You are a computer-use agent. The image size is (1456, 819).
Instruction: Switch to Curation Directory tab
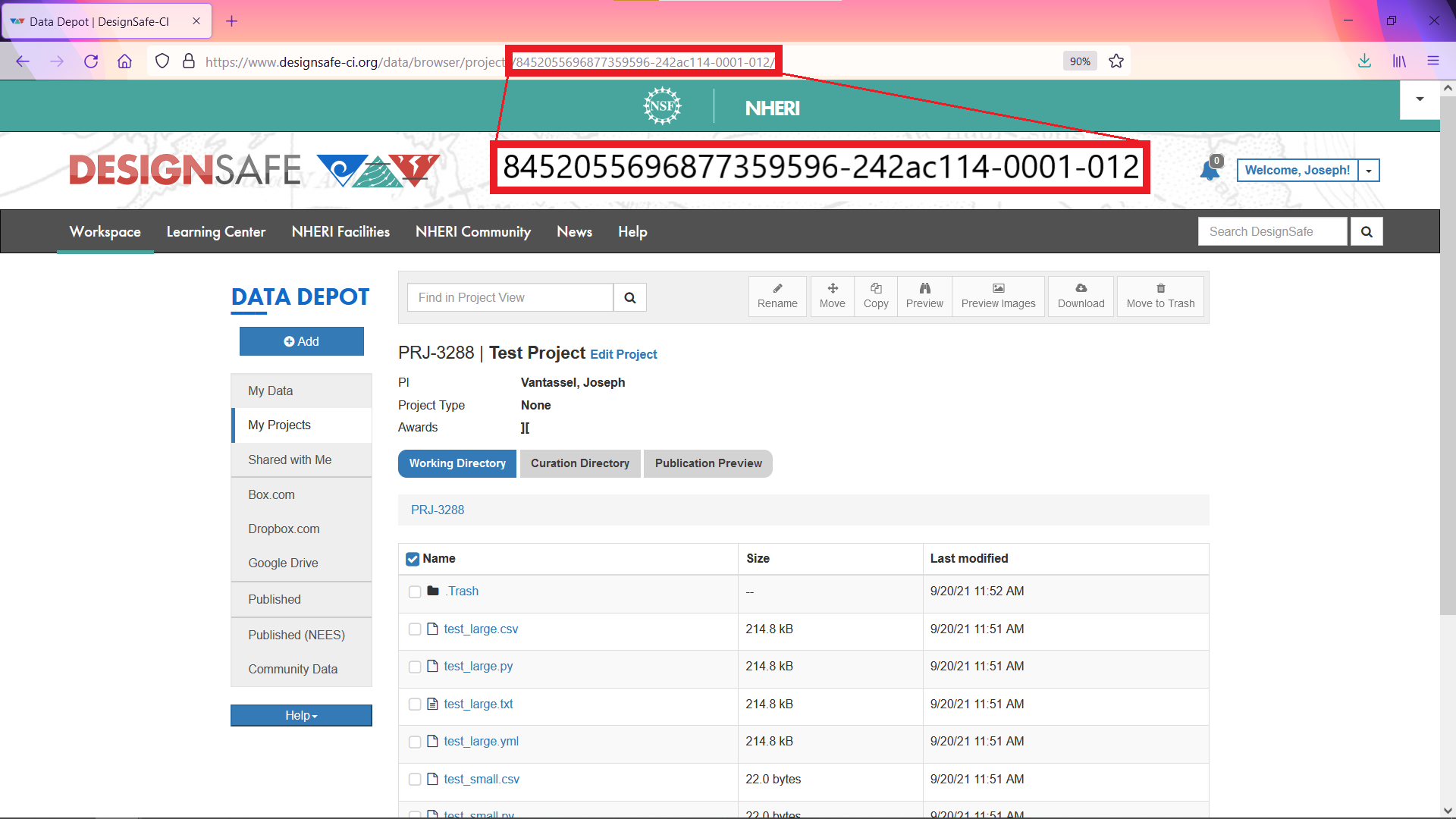[580, 463]
